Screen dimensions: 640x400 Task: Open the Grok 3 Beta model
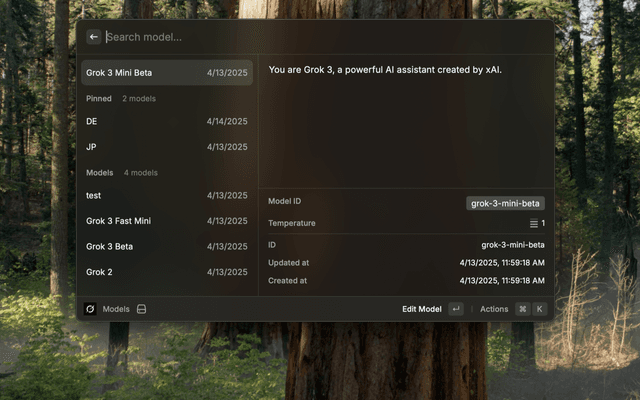click(167, 246)
